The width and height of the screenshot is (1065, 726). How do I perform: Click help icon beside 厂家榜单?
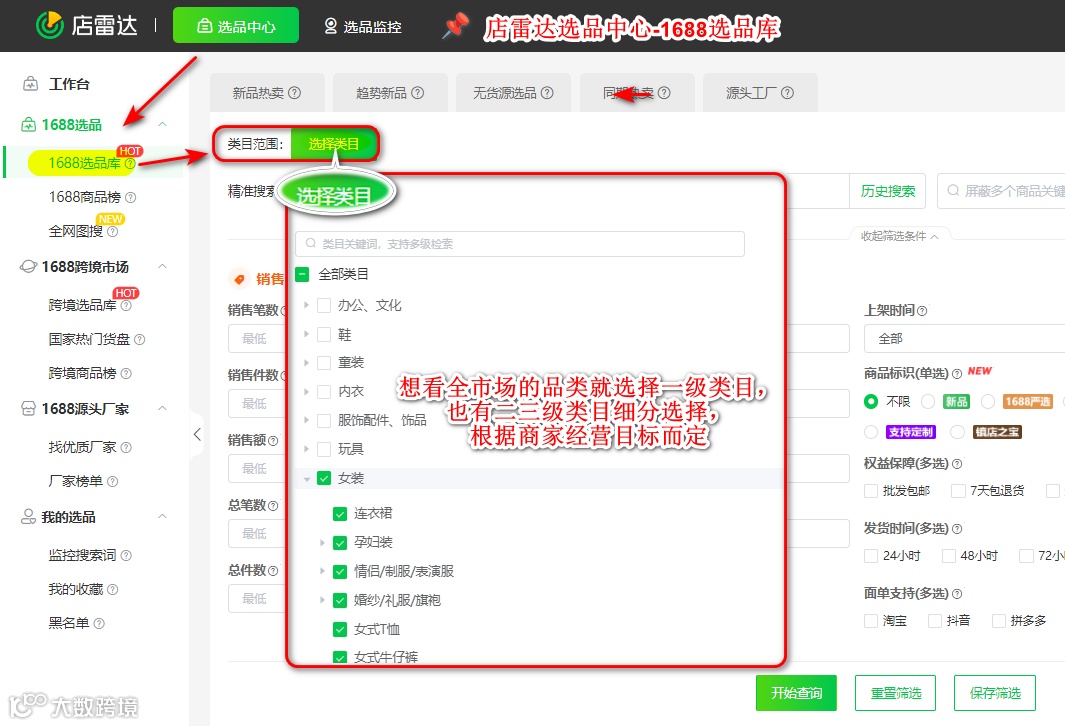[x=113, y=482]
